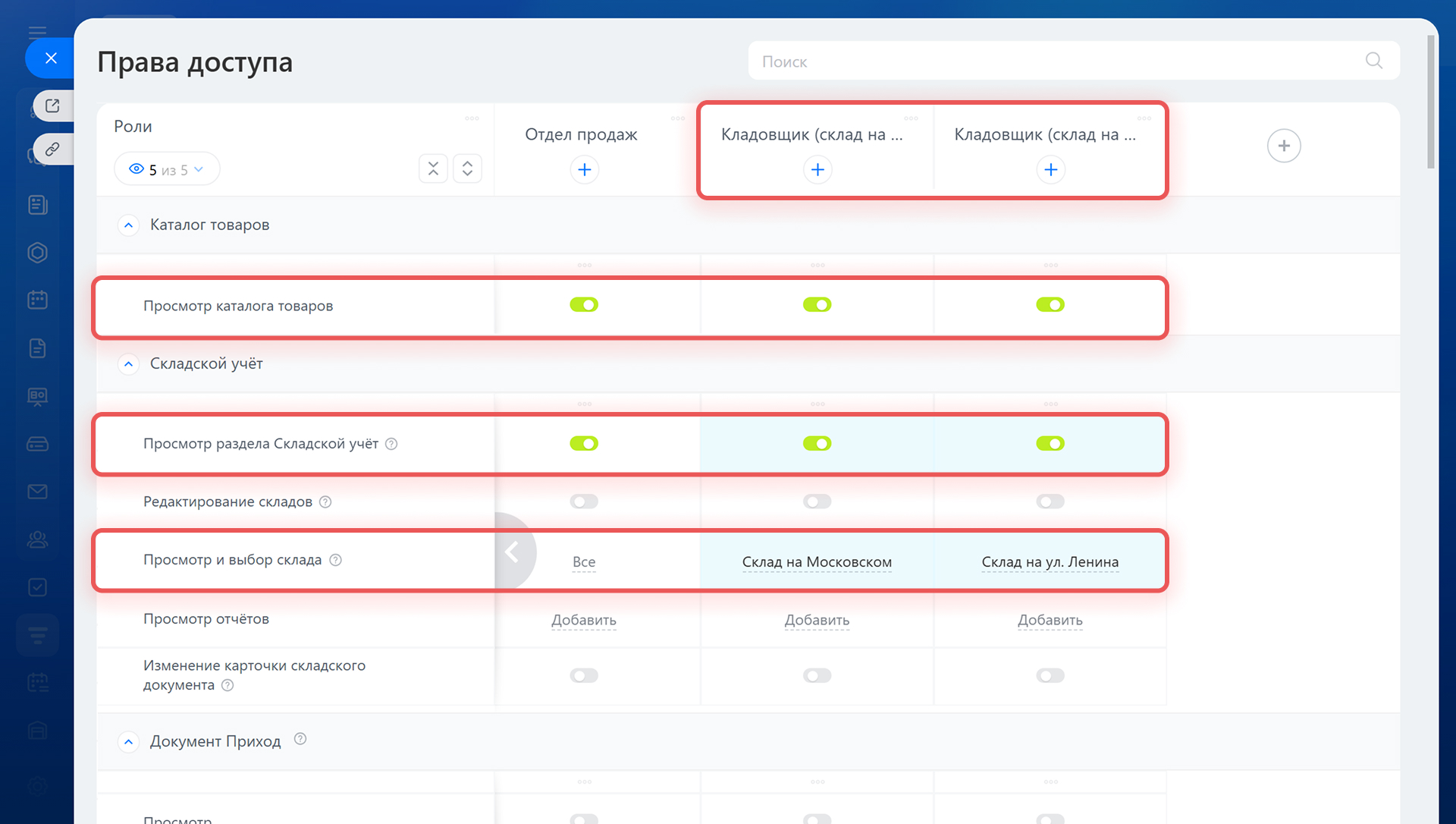Disable Просмотр каталога товаров for Отдел продаж
Screen dimensions: 1456x824
(x=584, y=304)
